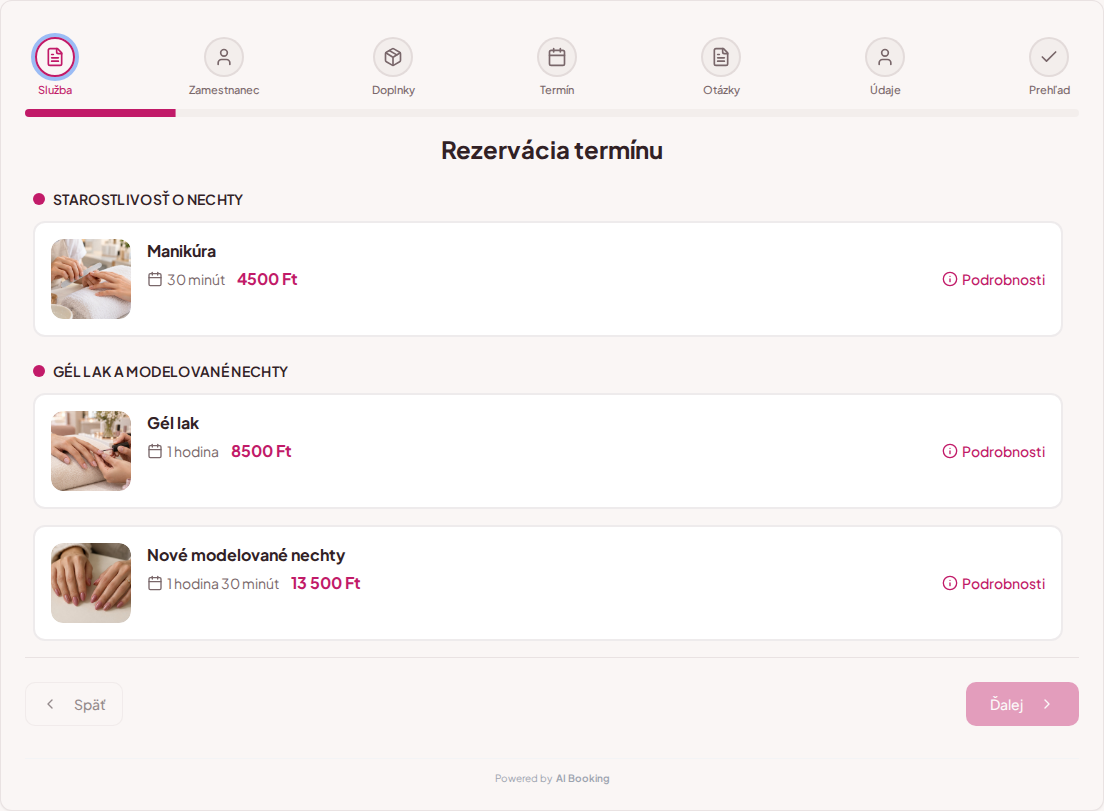Select the Gél lak photo thumbnail
This screenshot has width=1104, height=811.
click(x=91, y=451)
